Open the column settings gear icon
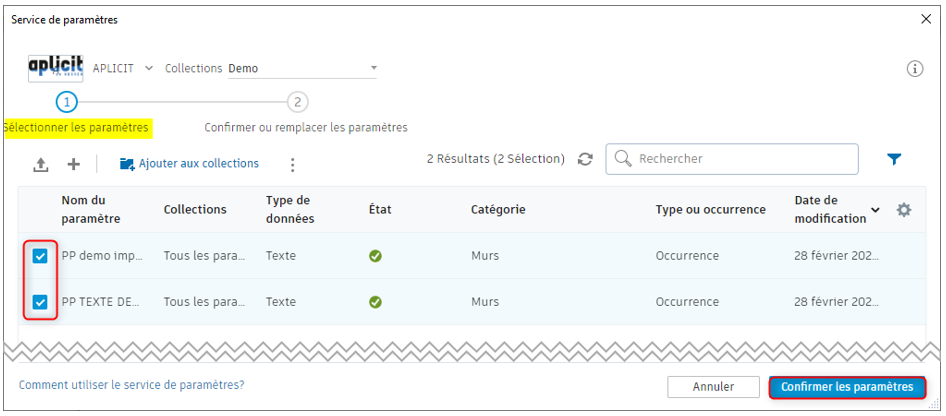 tap(904, 210)
